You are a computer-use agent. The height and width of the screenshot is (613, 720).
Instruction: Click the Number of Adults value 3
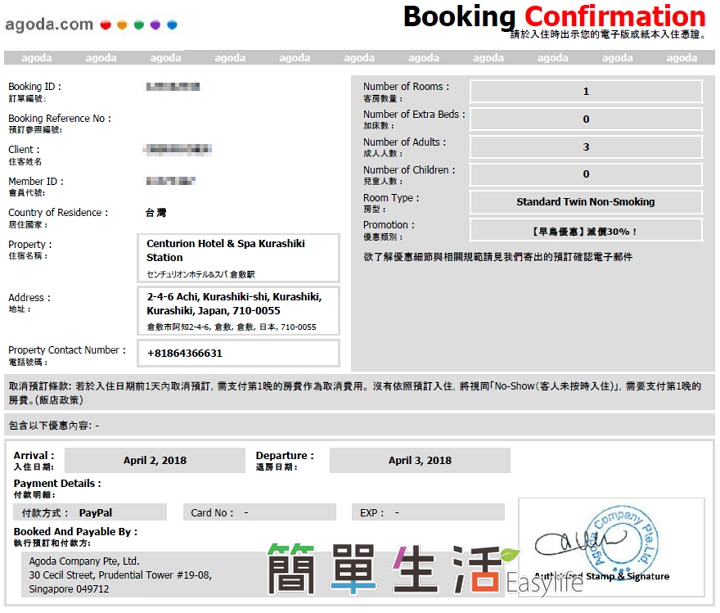click(586, 147)
